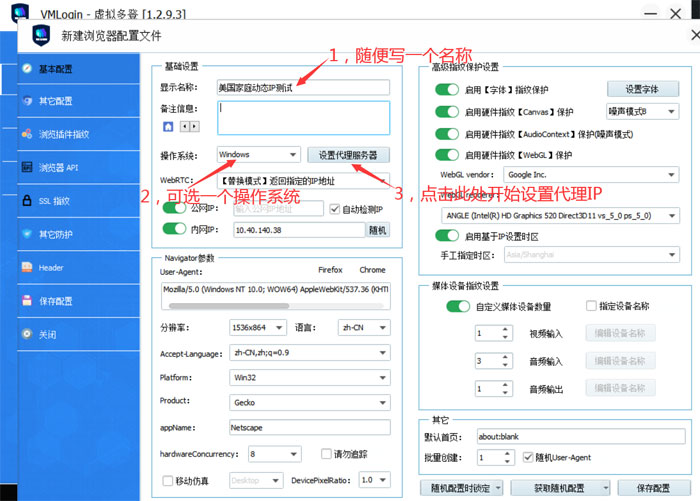The height and width of the screenshot is (501, 700).
Task: Open the 基本配置 section
Action: click(x=79, y=69)
